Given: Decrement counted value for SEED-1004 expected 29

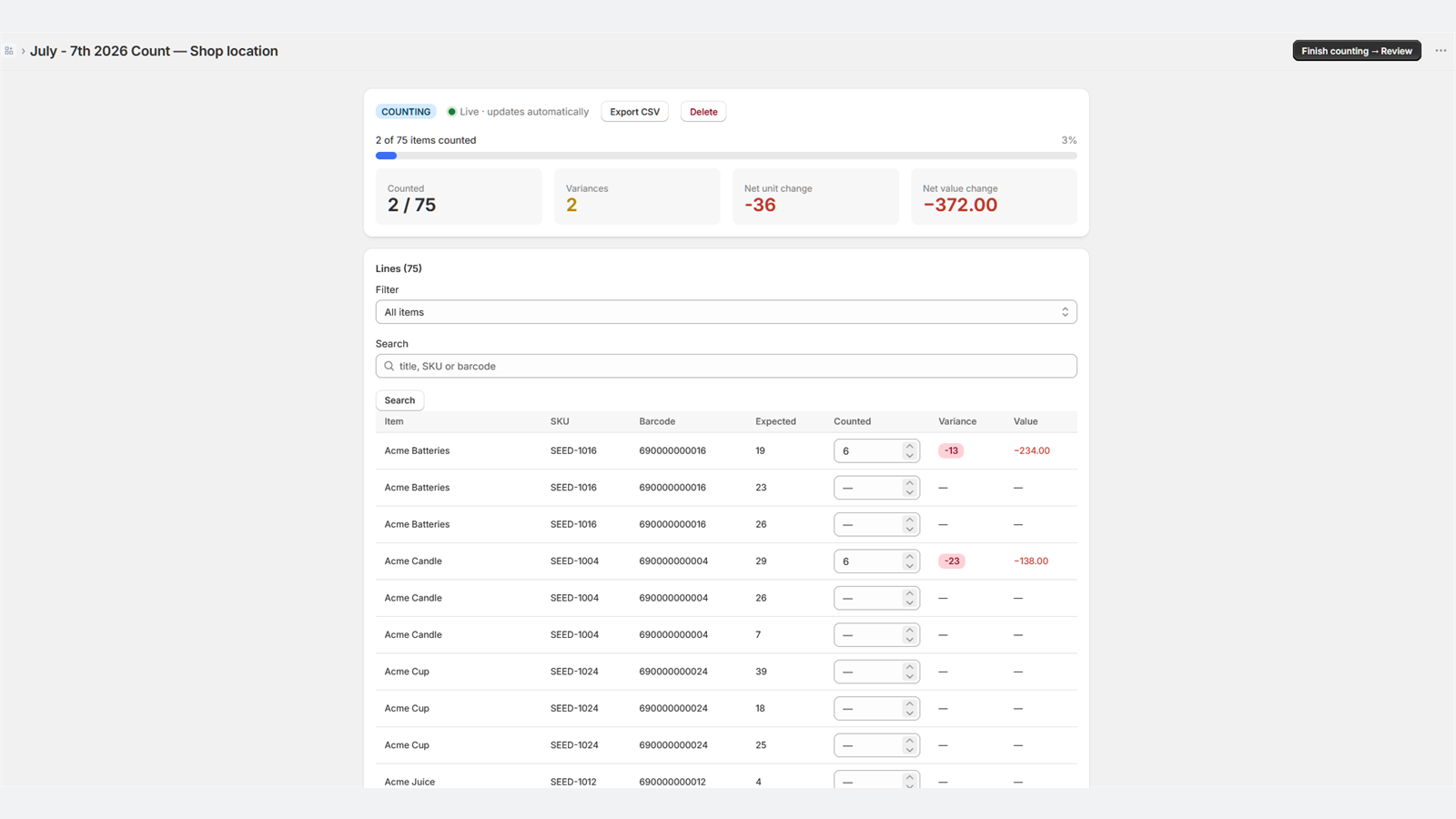Looking at the screenshot, I should [x=909, y=566].
